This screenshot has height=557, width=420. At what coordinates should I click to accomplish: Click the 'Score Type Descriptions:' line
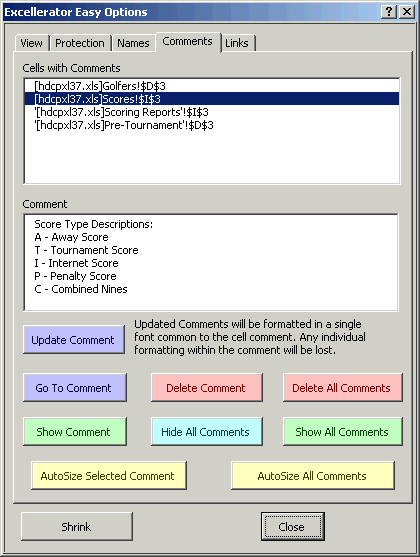pos(93,224)
